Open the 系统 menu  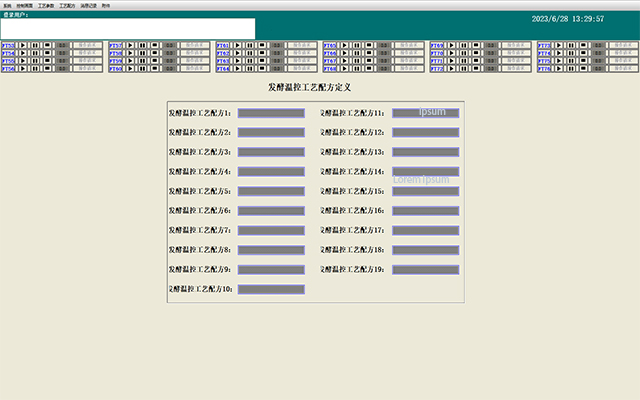pyautogui.click(x=7, y=5)
